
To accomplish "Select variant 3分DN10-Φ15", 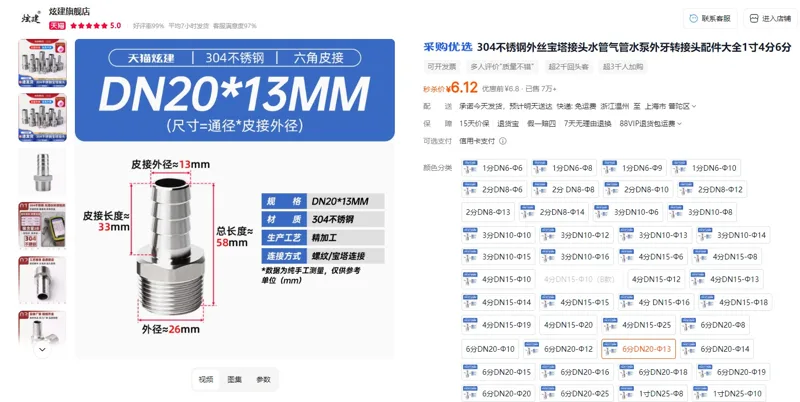I will point(498,257).
